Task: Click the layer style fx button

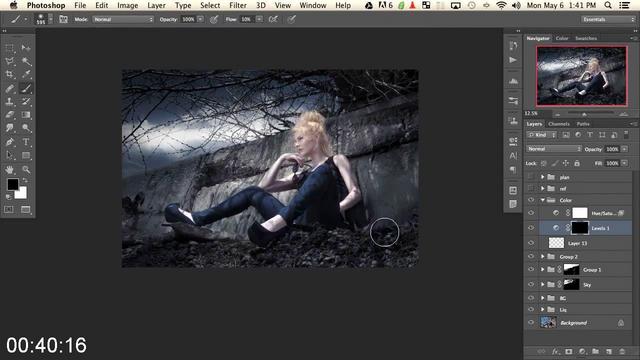Action: (x=555, y=351)
